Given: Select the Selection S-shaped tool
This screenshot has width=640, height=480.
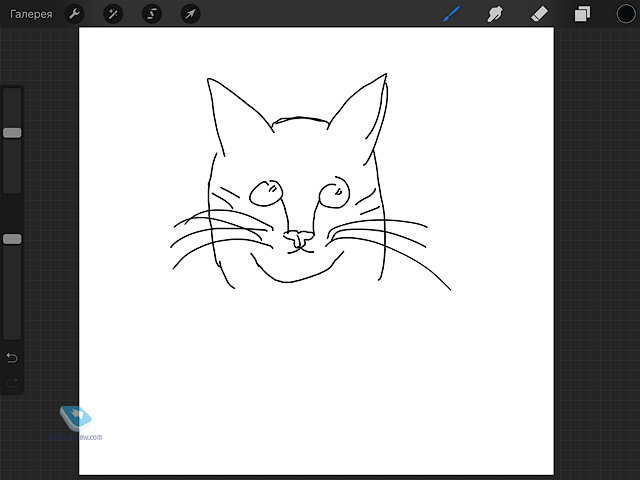Looking at the screenshot, I should click(x=152, y=14).
